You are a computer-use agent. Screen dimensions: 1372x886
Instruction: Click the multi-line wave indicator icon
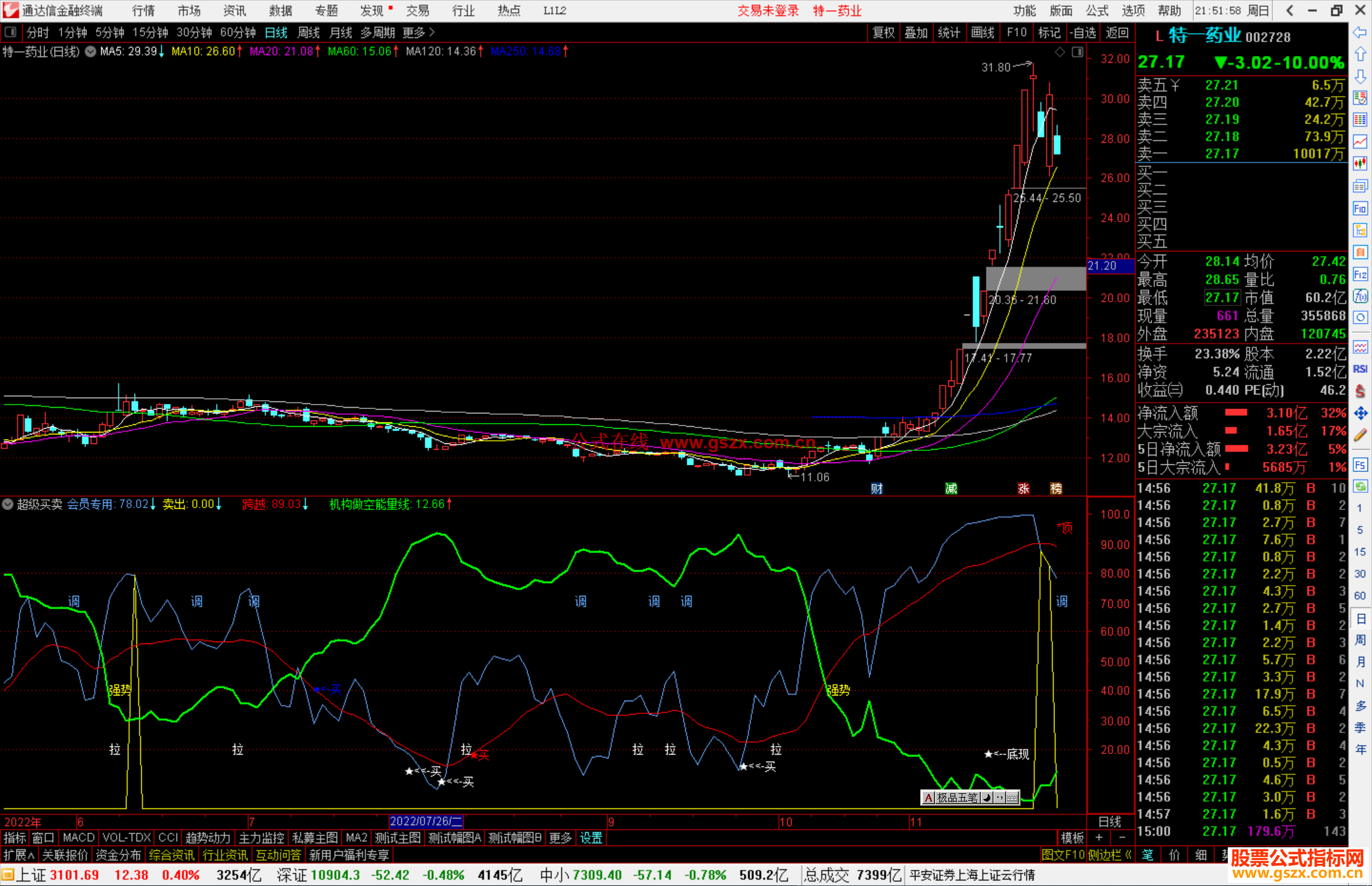click(x=1360, y=347)
